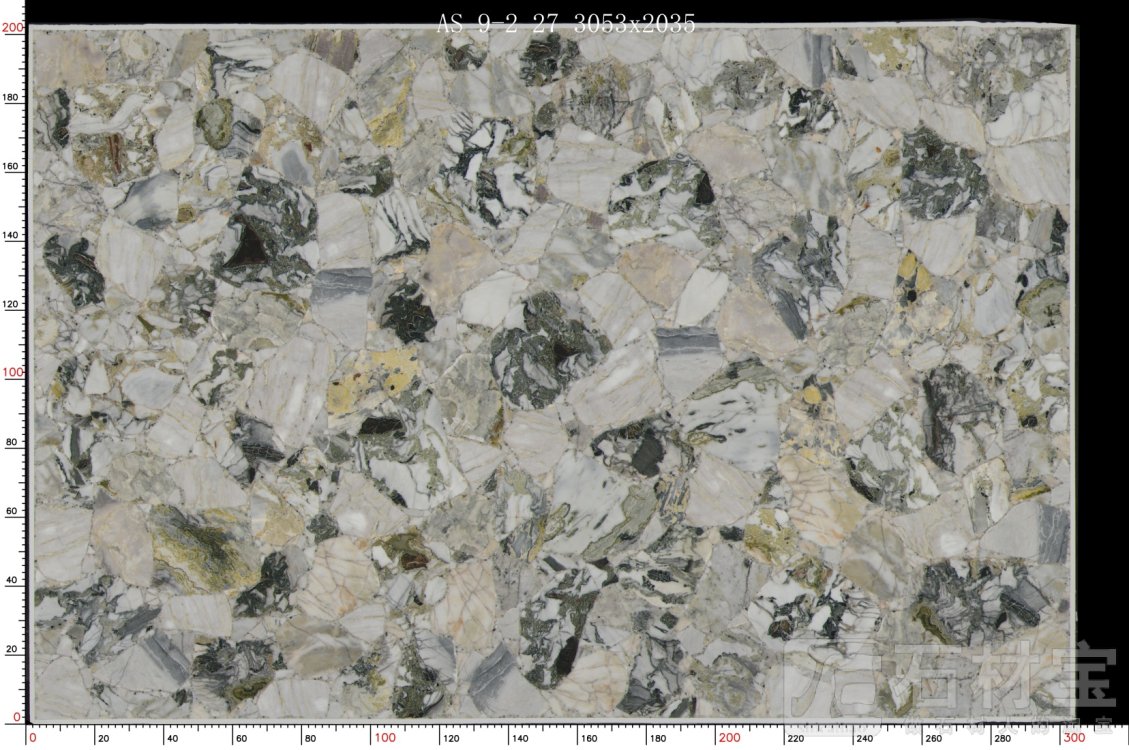The image size is (1129, 750).
Task: Click the red 200 mark on horizontal ruler
Action: click(729, 738)
